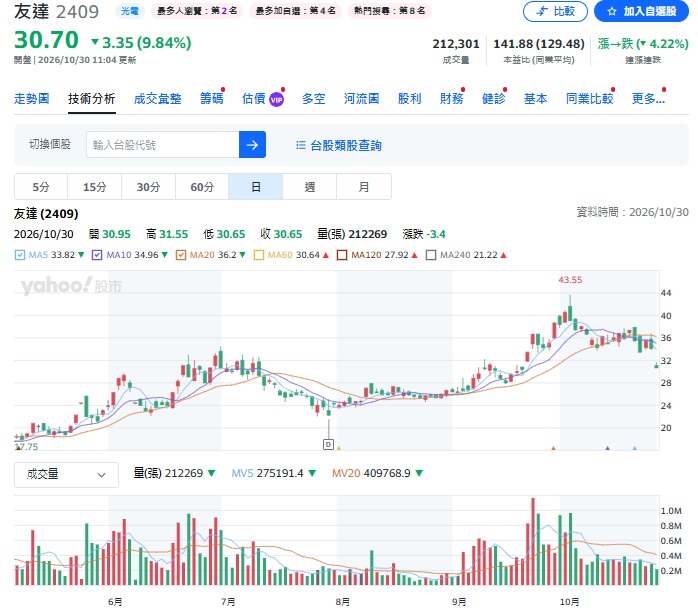Click the blue arrow search submit button

(x=252, y=144)
